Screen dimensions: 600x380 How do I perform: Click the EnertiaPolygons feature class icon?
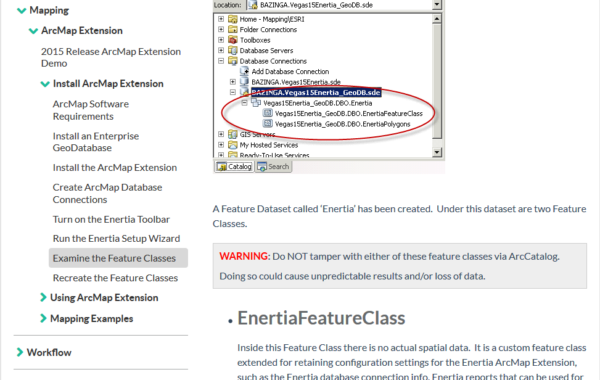(x=268, y=124)
